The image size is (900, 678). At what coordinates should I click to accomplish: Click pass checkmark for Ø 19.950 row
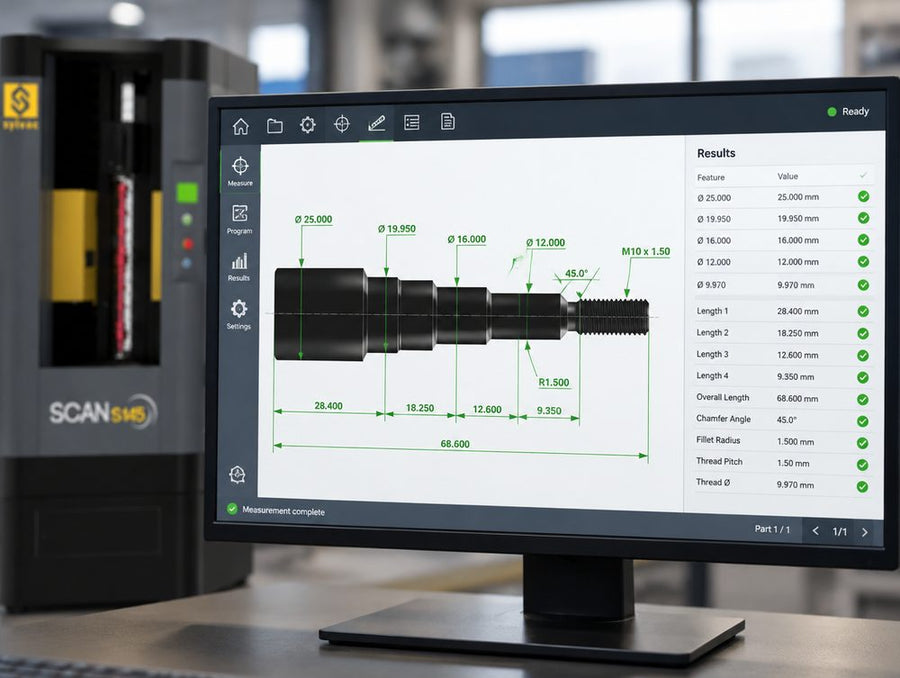863,218
